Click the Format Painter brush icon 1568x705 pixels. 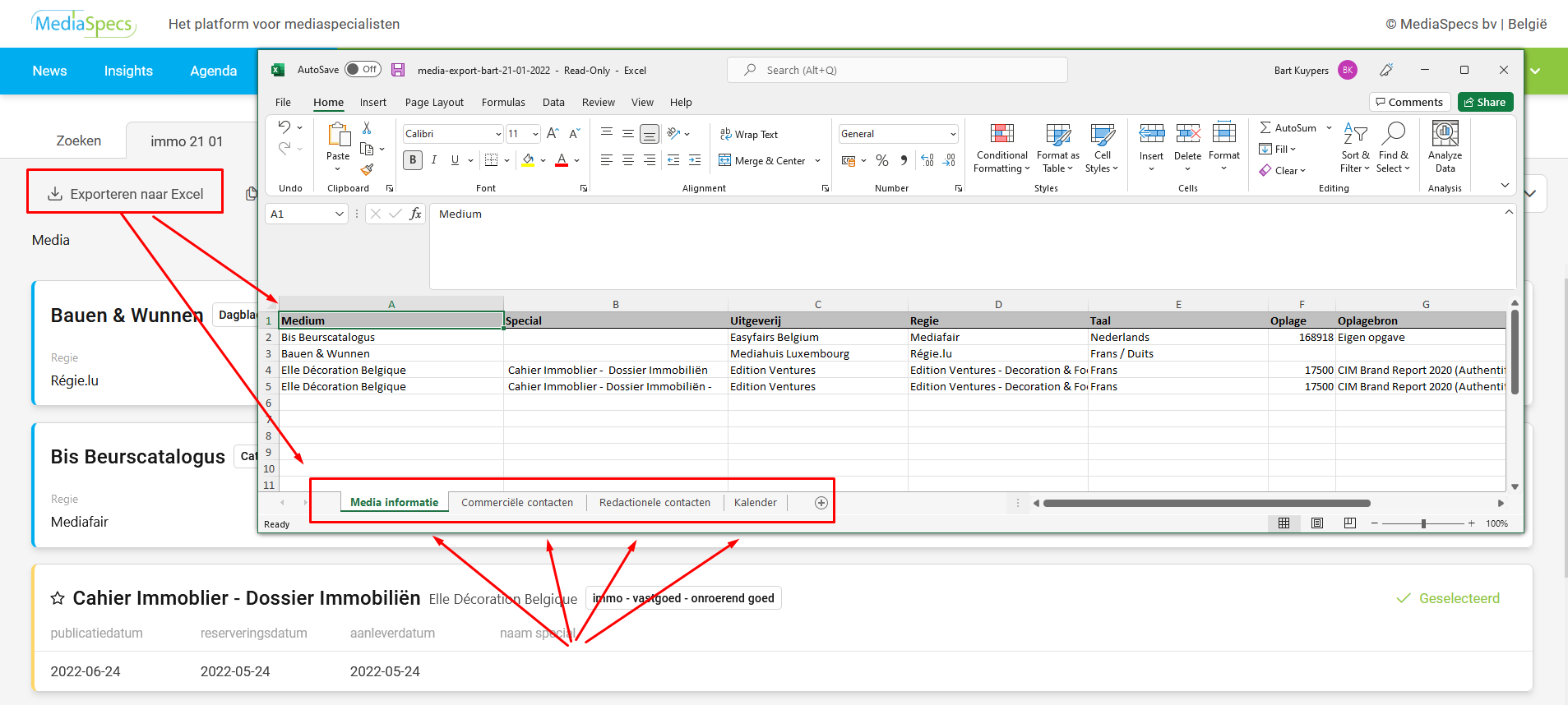[x=367, y=169]
